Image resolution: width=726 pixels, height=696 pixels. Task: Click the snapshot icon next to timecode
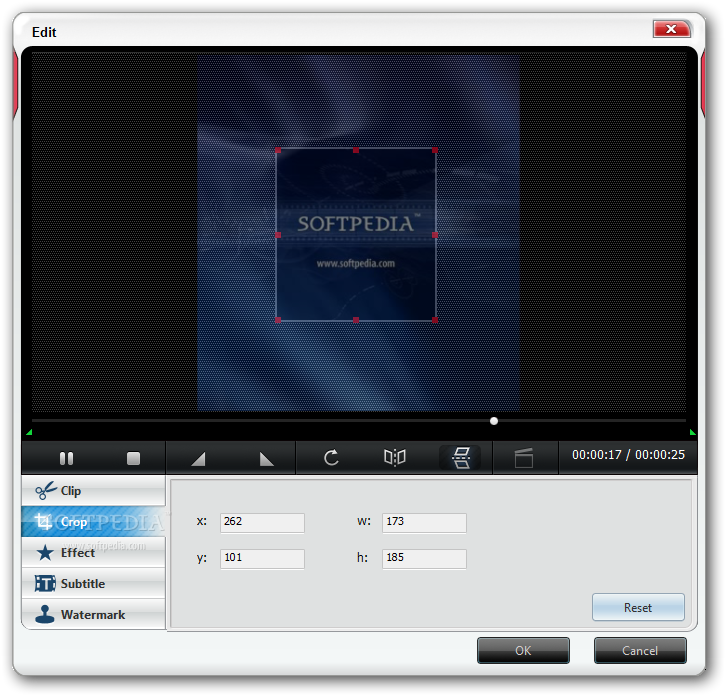point(524,458)
